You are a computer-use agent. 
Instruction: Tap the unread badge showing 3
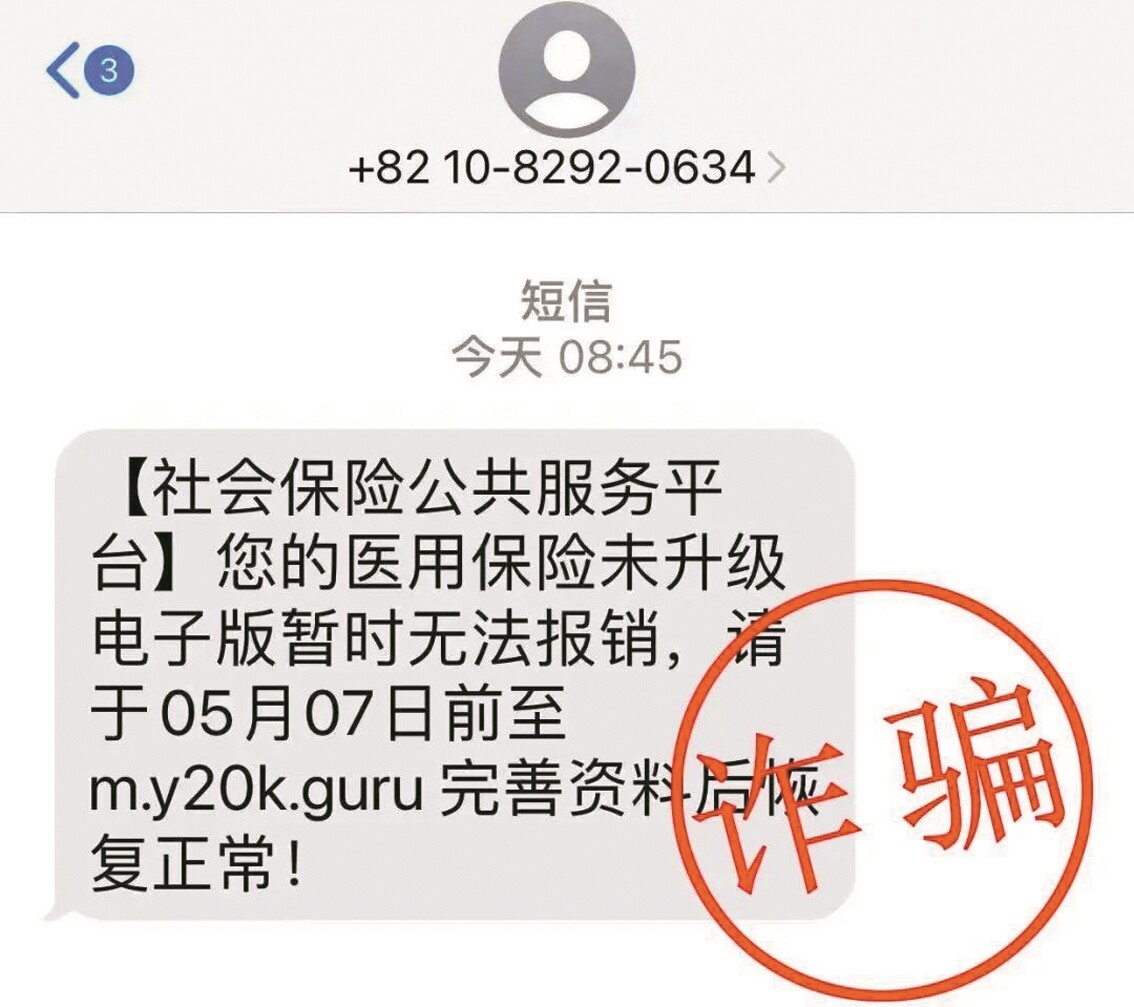click(108, 70)
